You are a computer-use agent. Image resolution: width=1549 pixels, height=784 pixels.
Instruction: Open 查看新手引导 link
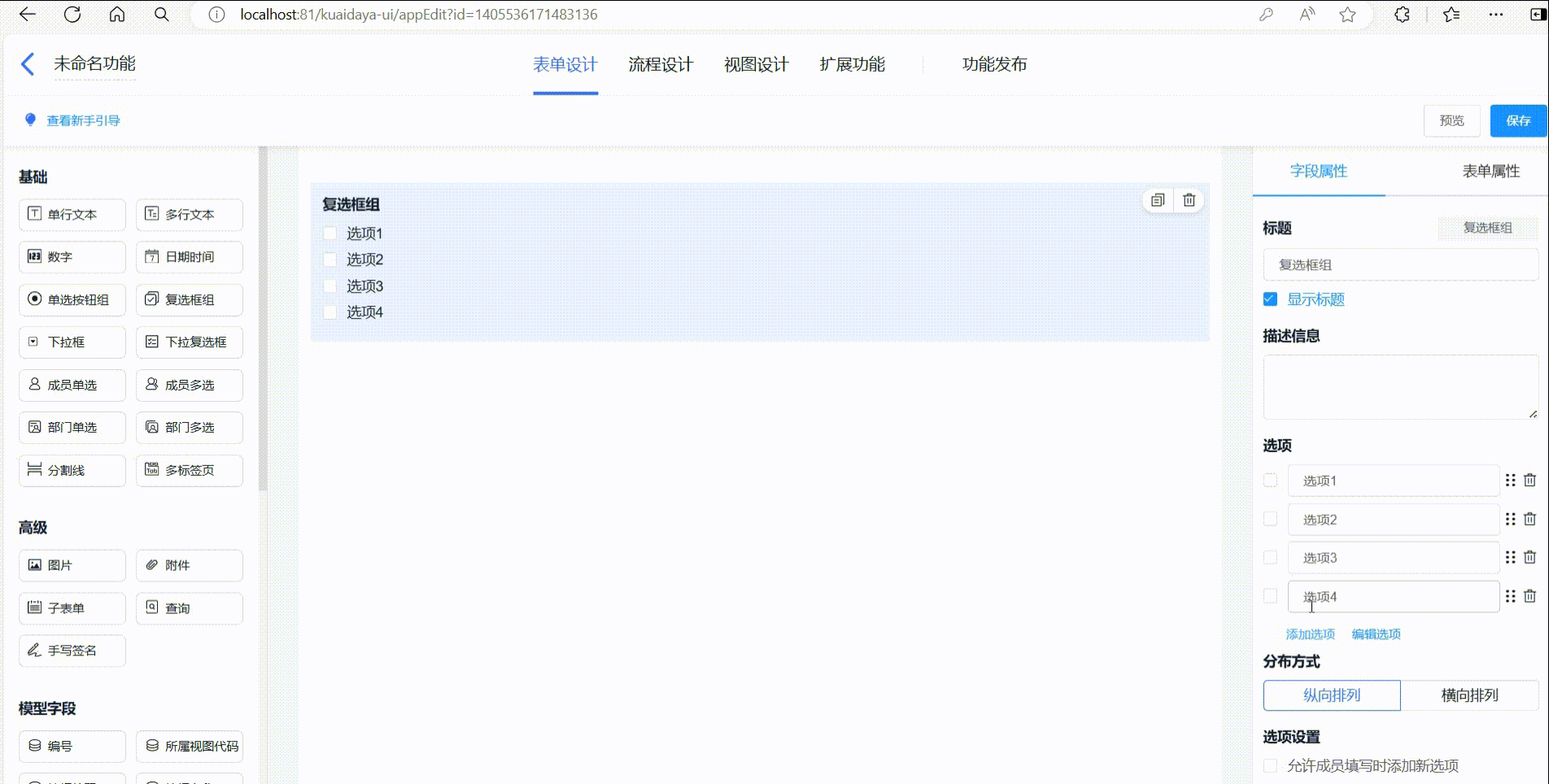(83, 120)
